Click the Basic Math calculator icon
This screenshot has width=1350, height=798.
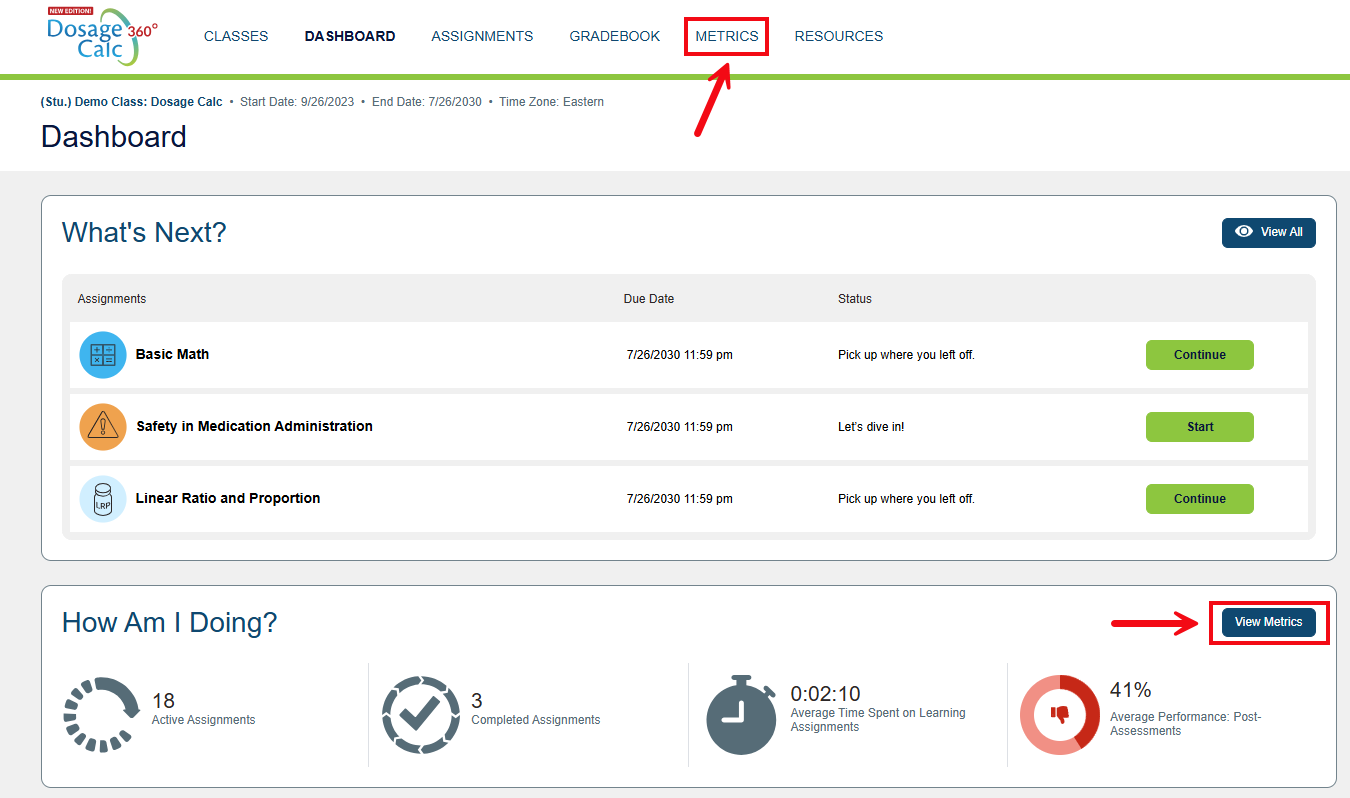[x=102, y=354]
